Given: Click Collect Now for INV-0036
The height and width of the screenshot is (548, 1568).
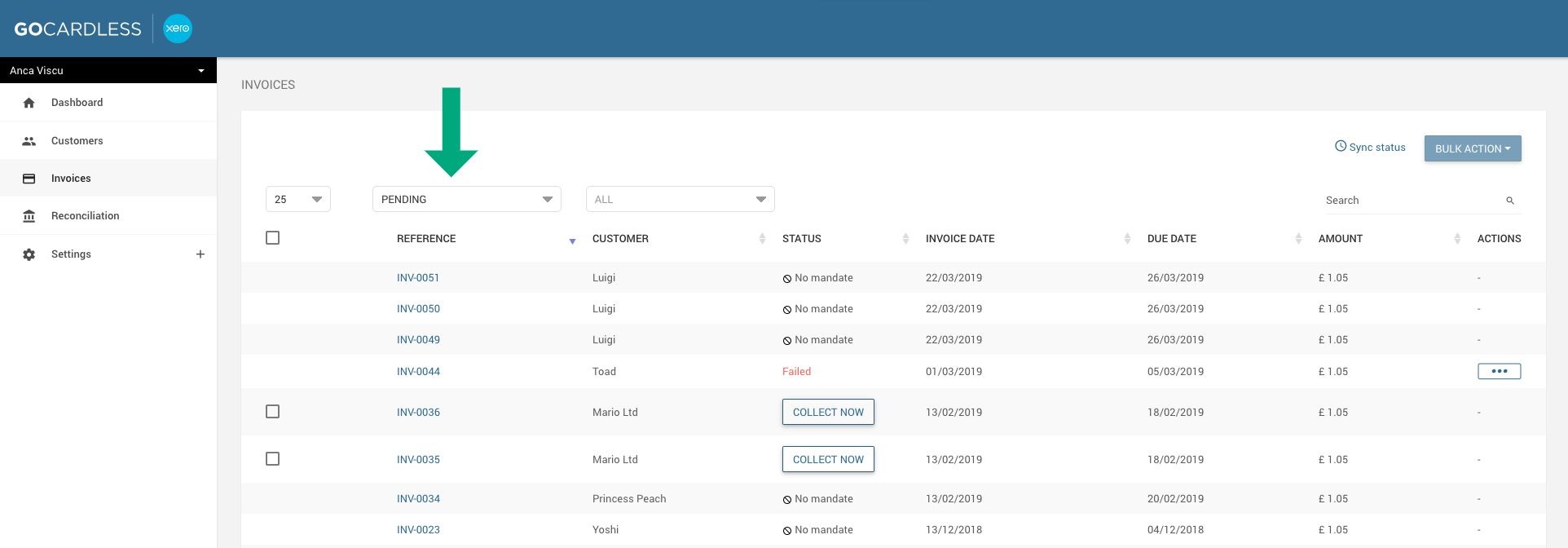Looking at the screenshot, I should pyautogui.click(x=828, y=412).
